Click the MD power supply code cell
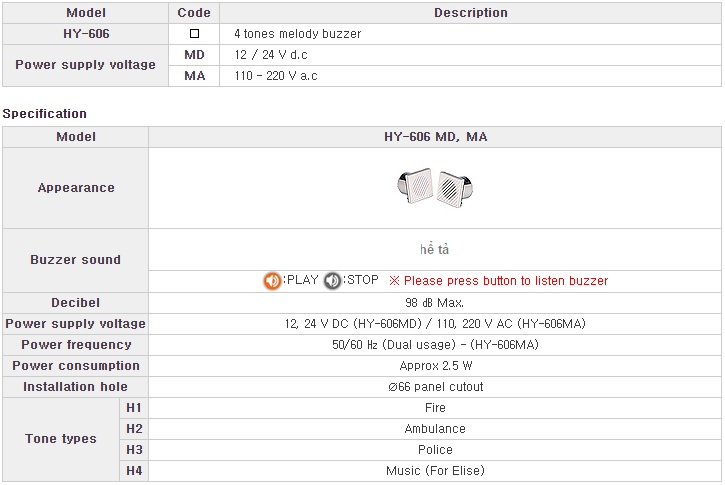The image size is (725, 485). pos(194,55)
